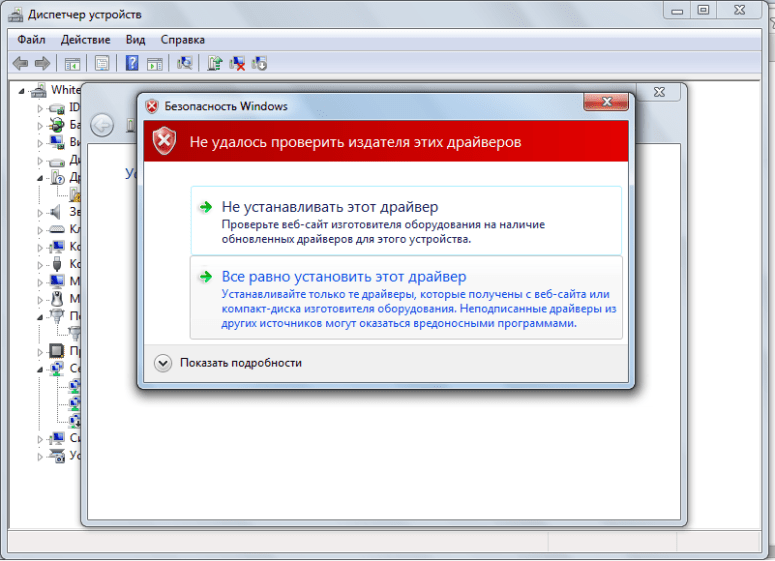The width and height of the screenshot is (775, 561).
Task: Collapse the network adapters node triangle
Action: pyautogui.click(x=40, y=370)
